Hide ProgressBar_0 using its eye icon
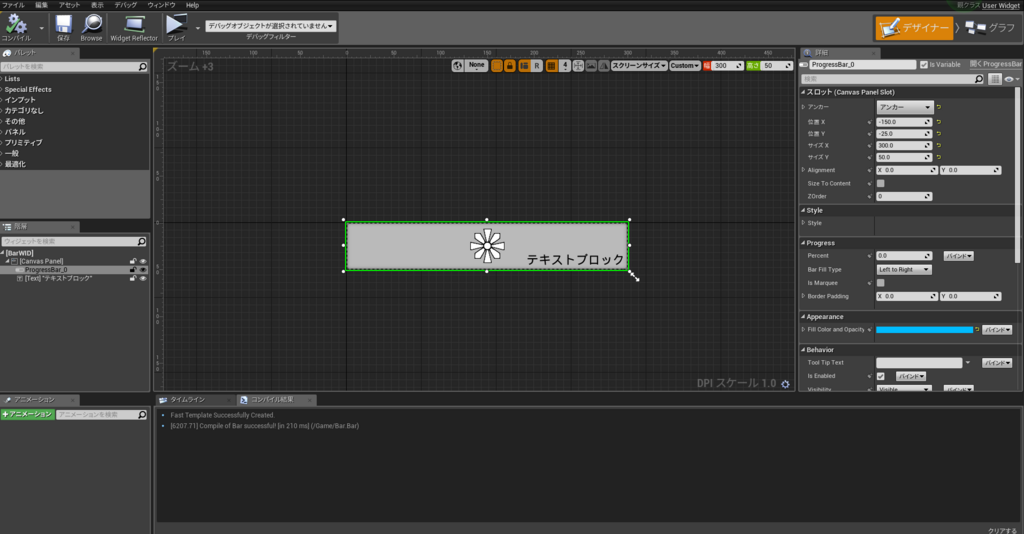The height and width of the screenshot is (534, 1024). 143,270
